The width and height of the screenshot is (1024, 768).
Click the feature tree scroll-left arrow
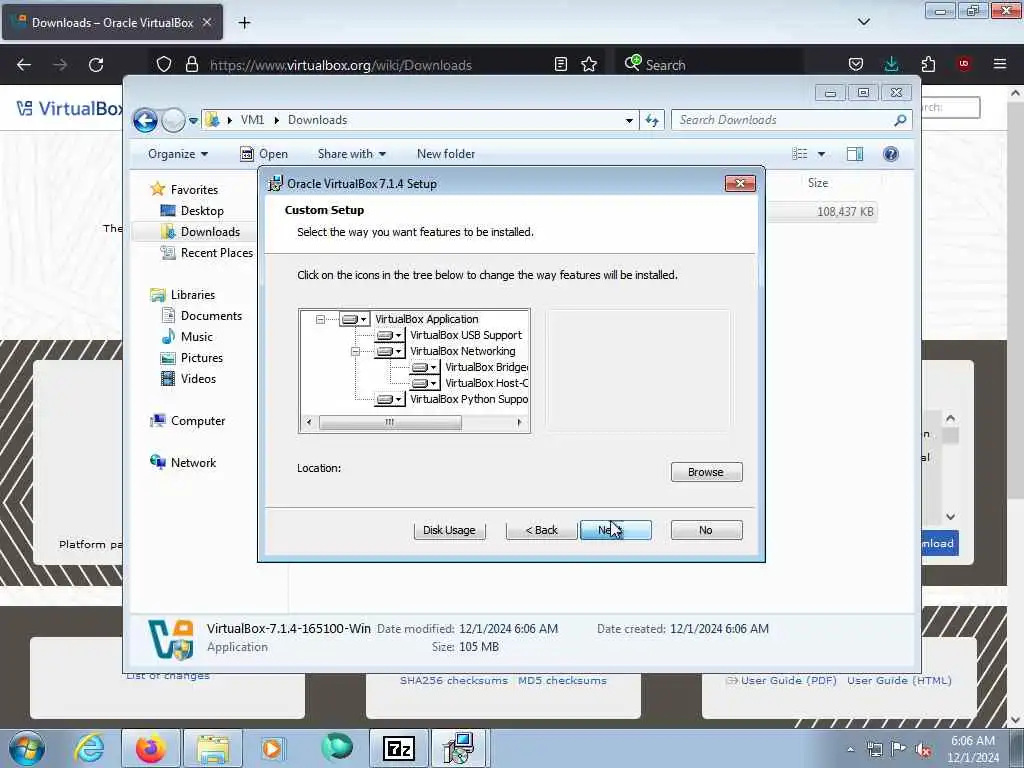(309, 423)
